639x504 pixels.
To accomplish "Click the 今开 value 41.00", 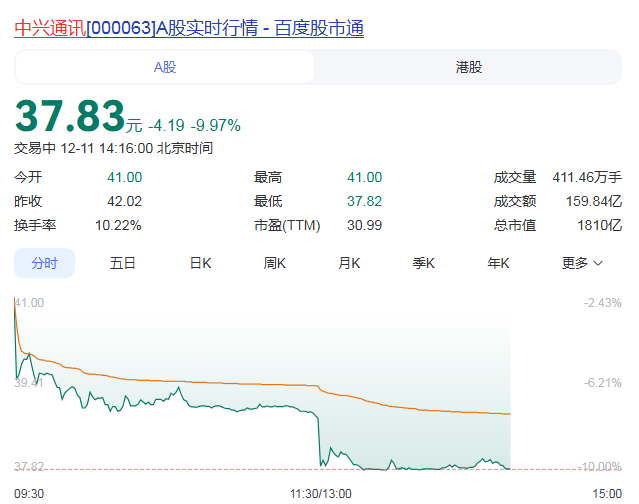I will 124,177.
